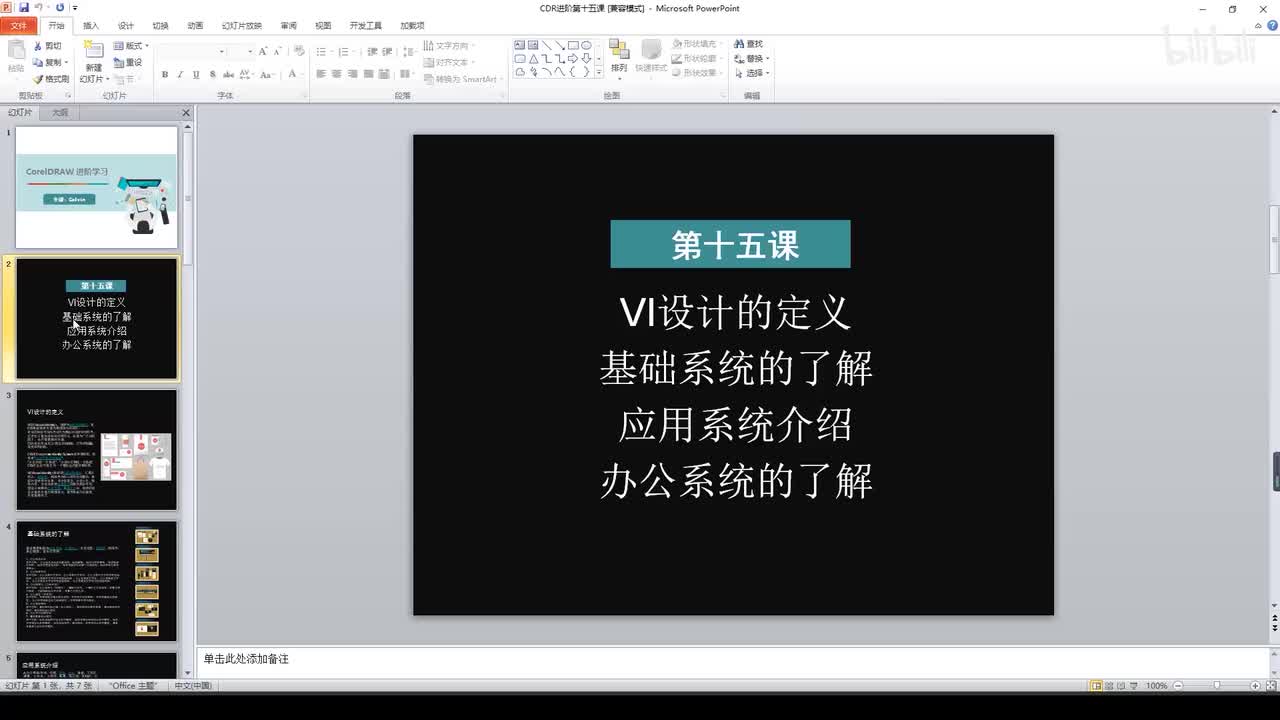The height and width of the screenshot is (720, 1280).
Task: Switch to the Animations (动画) tab
Action: pos(195,26)
